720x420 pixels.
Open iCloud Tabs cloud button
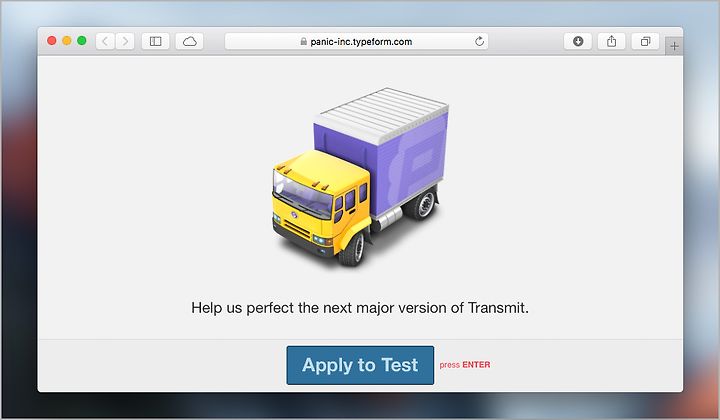[190, 41]
